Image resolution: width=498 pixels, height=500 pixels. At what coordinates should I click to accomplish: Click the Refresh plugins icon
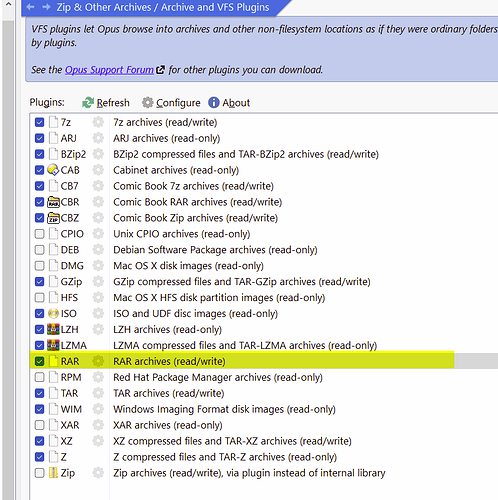88,103
